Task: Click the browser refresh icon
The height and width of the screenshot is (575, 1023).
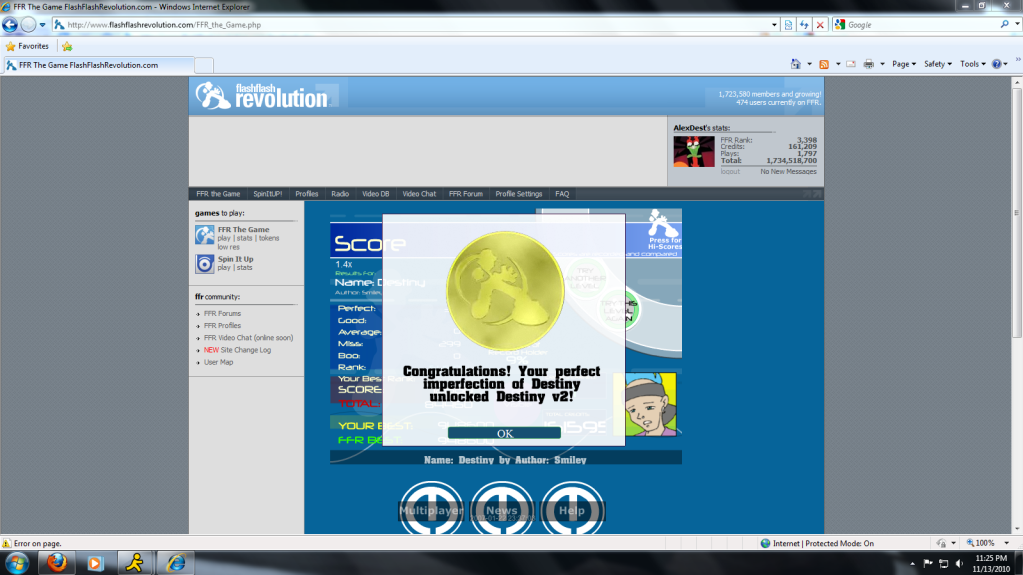Action: coord(804,25)
